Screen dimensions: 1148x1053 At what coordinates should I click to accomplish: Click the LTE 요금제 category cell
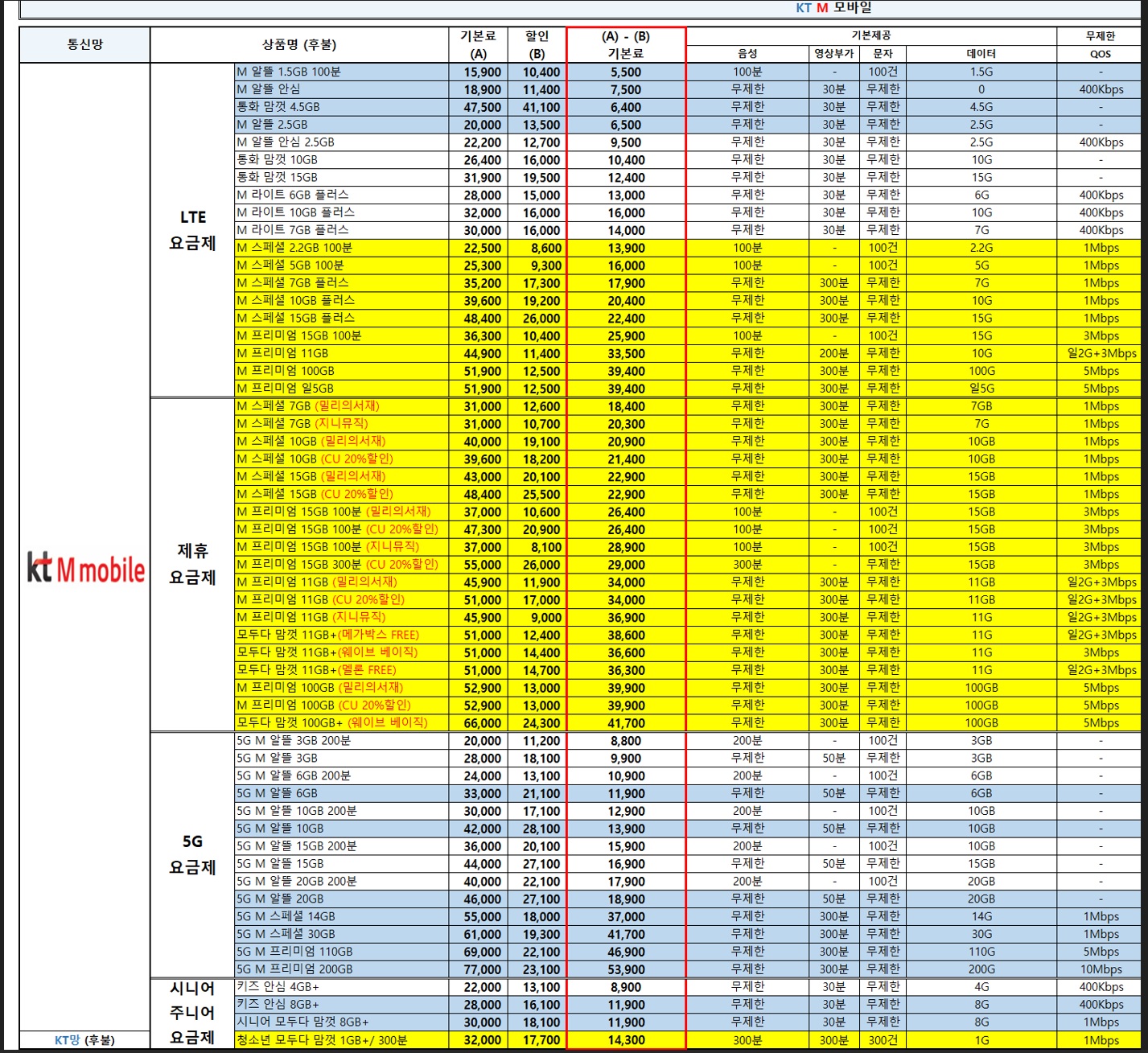pyautogui.click(x=192, y=230)
